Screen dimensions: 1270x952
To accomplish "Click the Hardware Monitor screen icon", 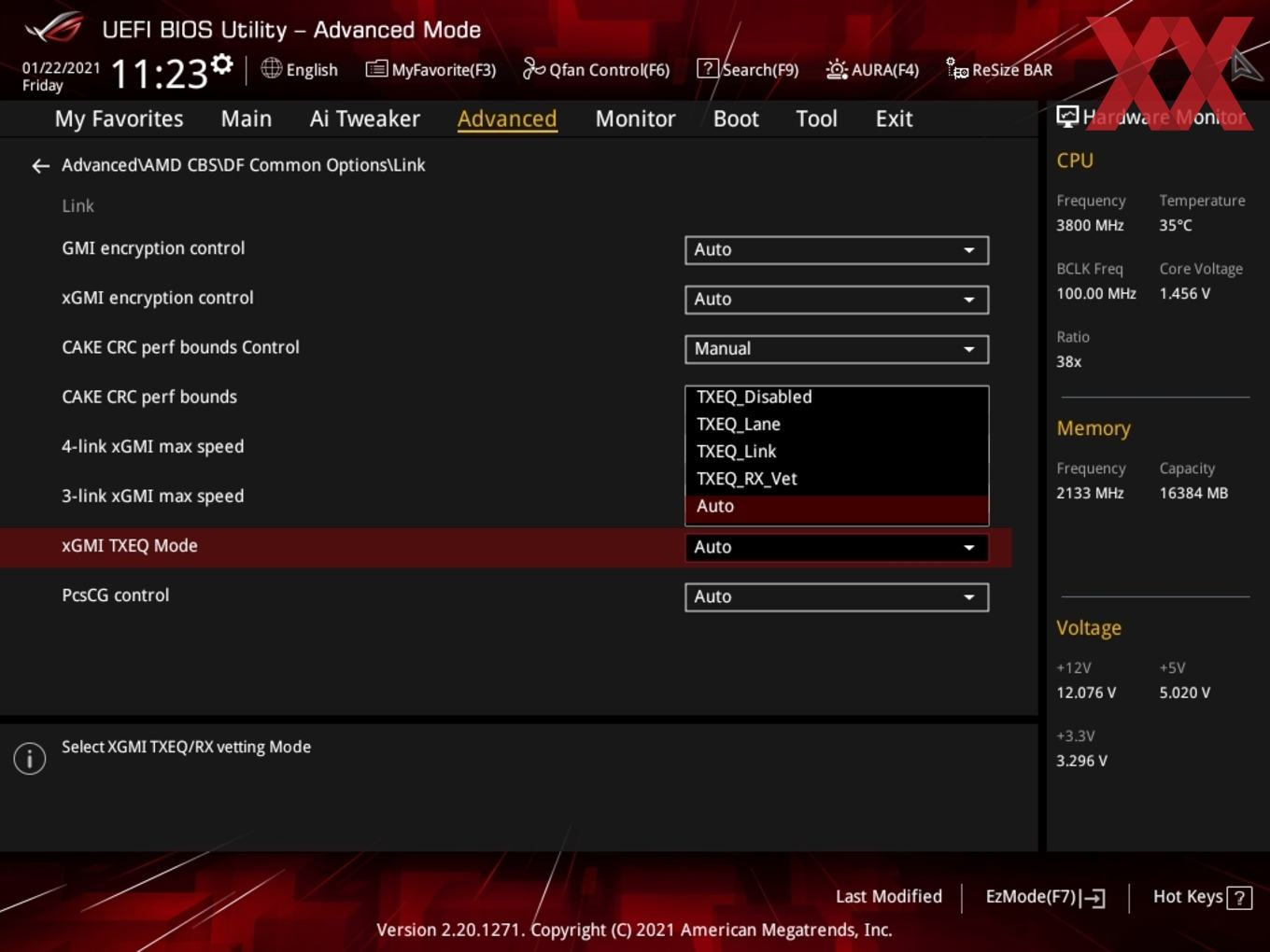I will (x=1067, y=117).
